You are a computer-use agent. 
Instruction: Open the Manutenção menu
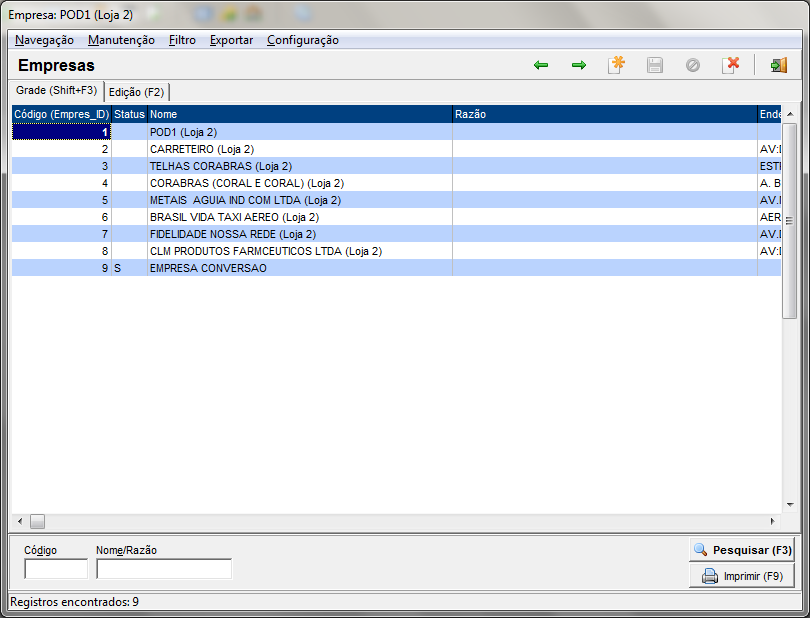tap(121, 40)
